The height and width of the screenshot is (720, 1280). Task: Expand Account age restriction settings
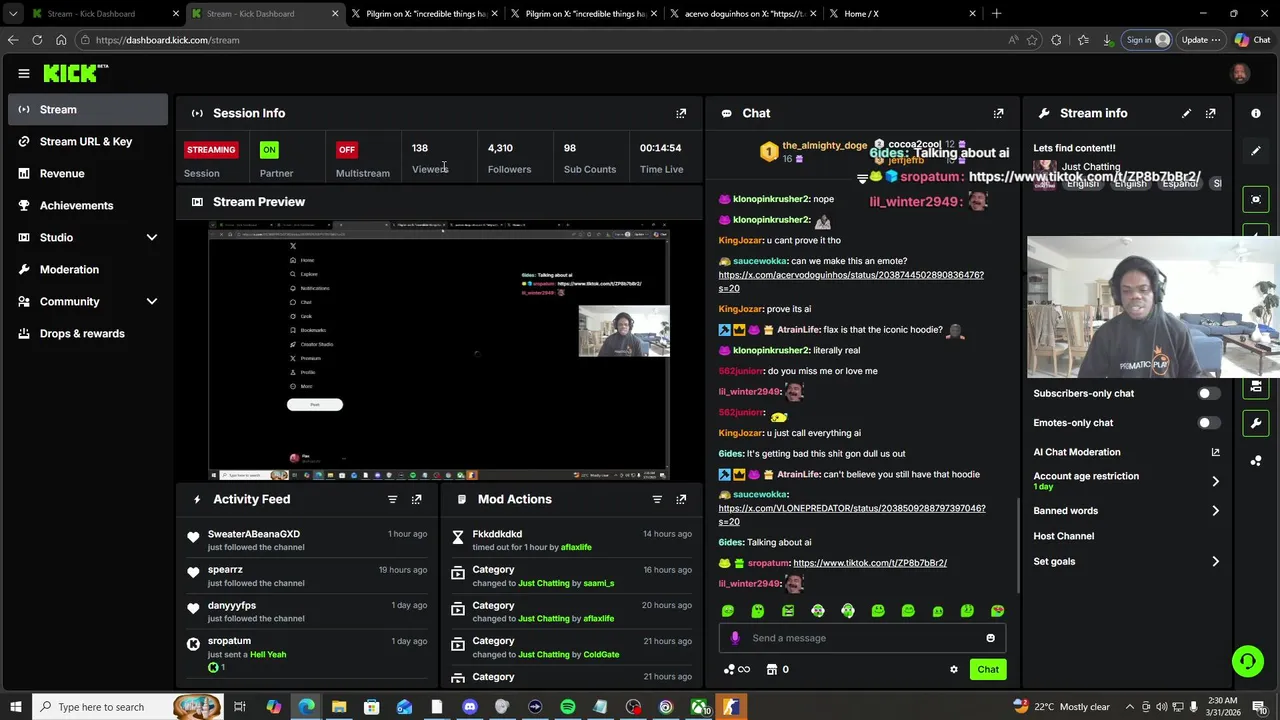[1215, 481]
